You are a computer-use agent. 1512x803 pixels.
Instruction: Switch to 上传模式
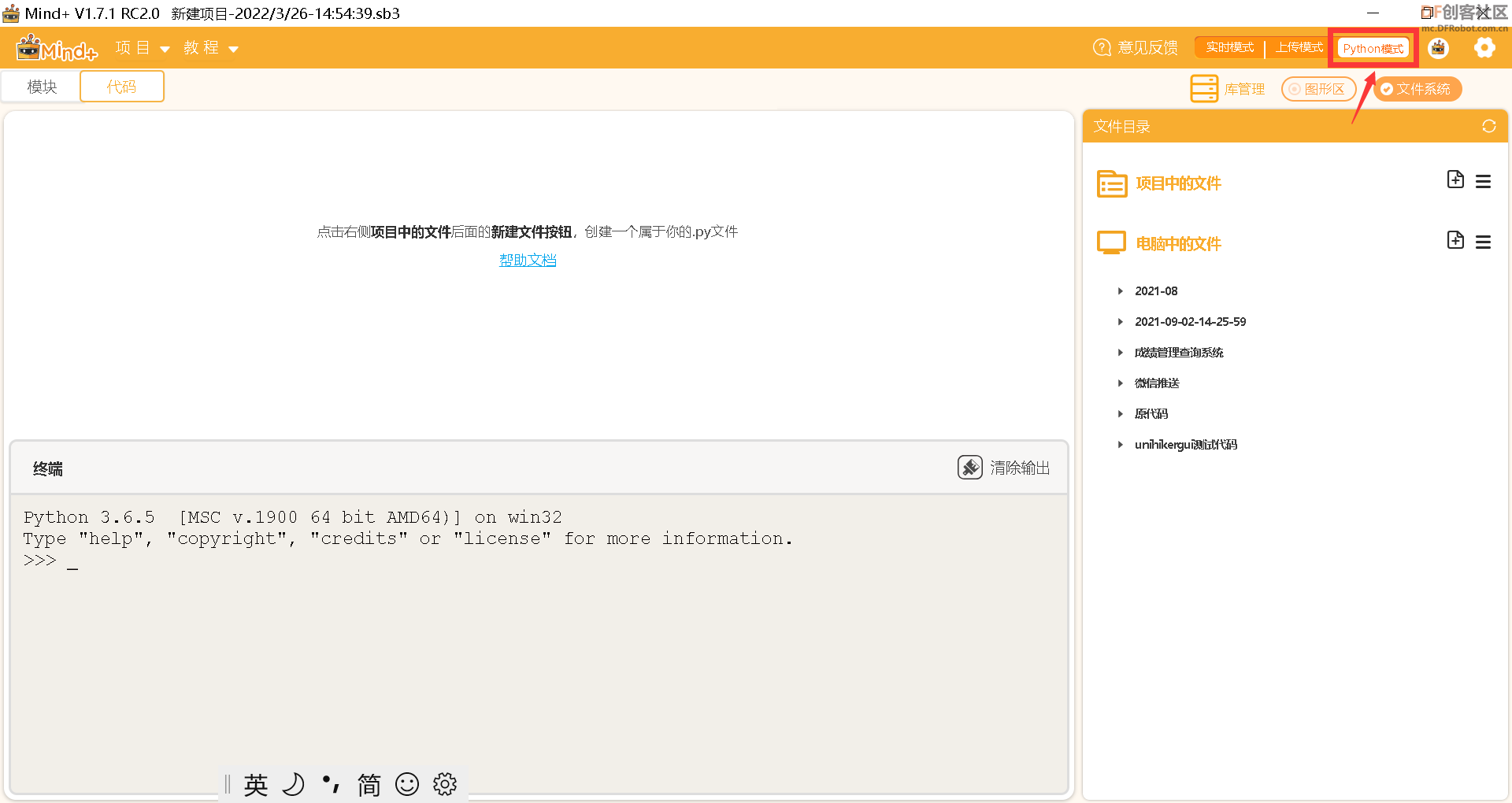pyautogui.click(x=1299, y=48)
